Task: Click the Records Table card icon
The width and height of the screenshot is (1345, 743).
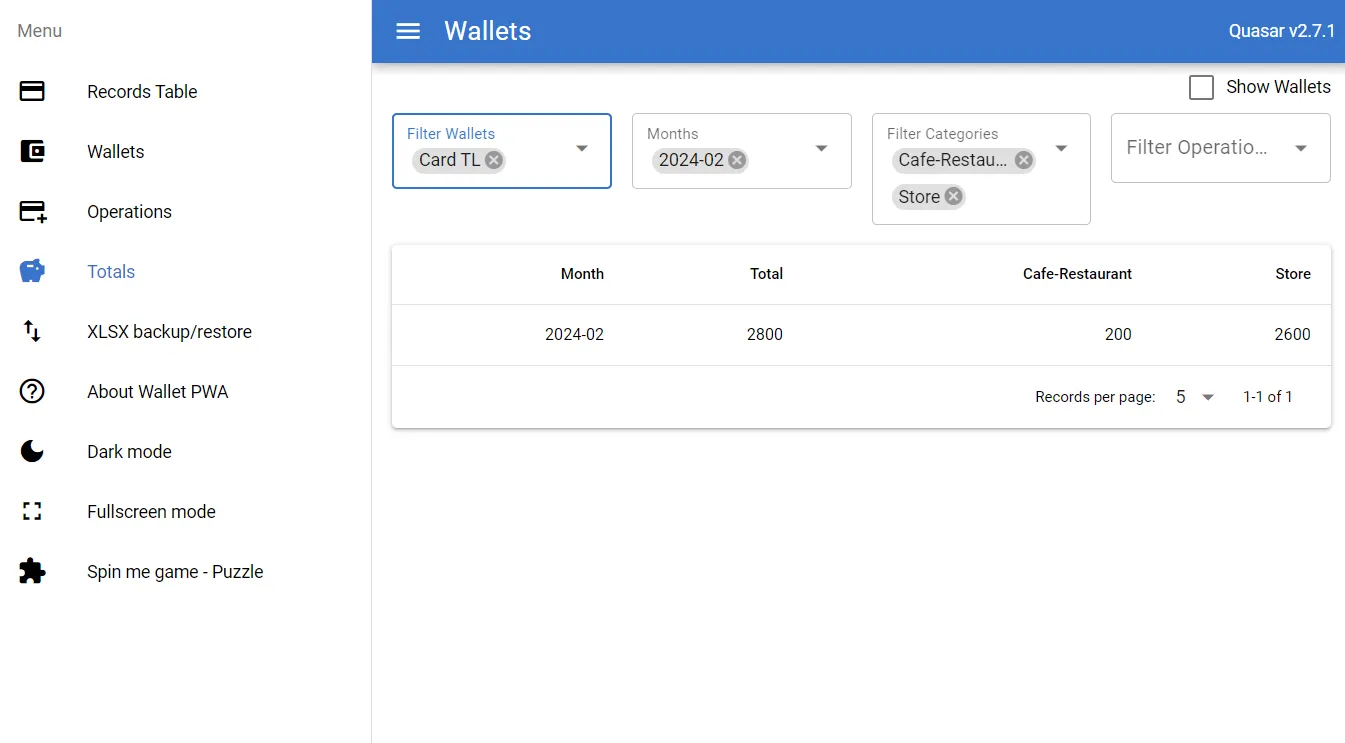Action: click(32, 92)
